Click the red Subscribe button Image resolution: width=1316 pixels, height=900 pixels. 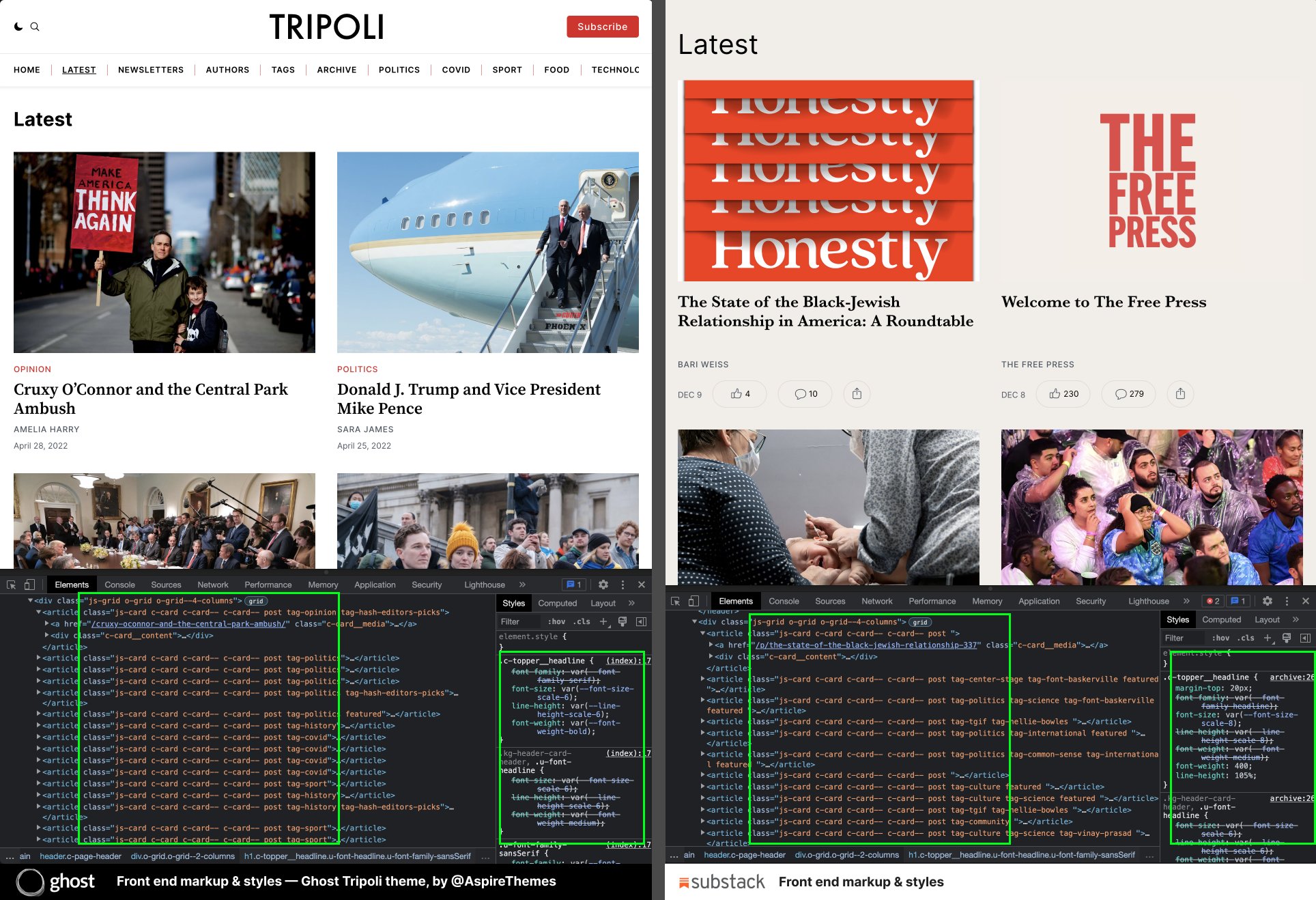tap(602, 27)
